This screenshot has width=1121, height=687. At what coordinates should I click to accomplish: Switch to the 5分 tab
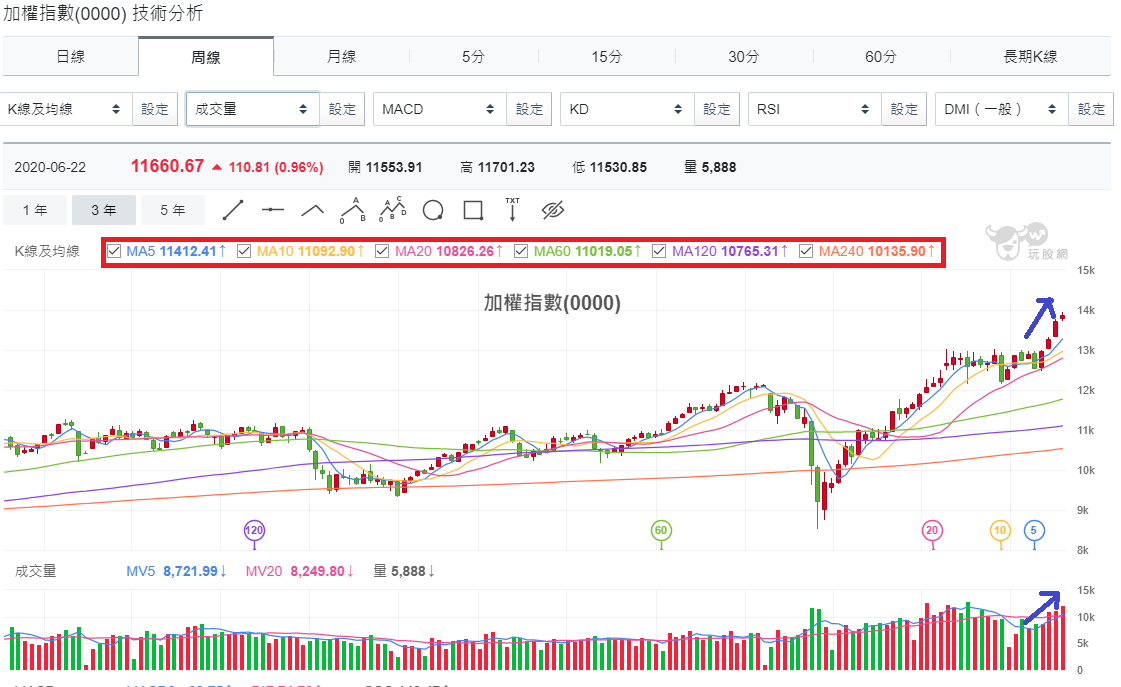point(473,56)
